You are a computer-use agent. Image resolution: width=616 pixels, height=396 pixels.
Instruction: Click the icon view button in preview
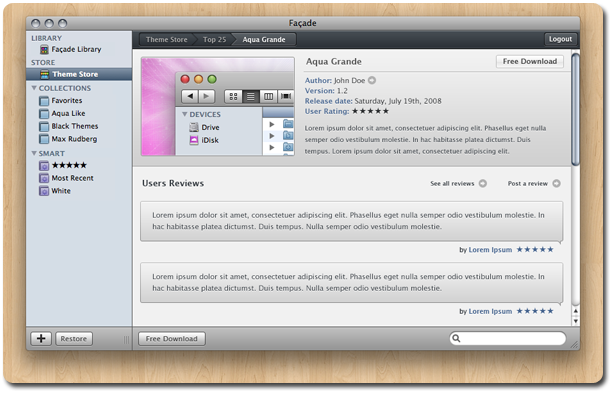(233, 97)
